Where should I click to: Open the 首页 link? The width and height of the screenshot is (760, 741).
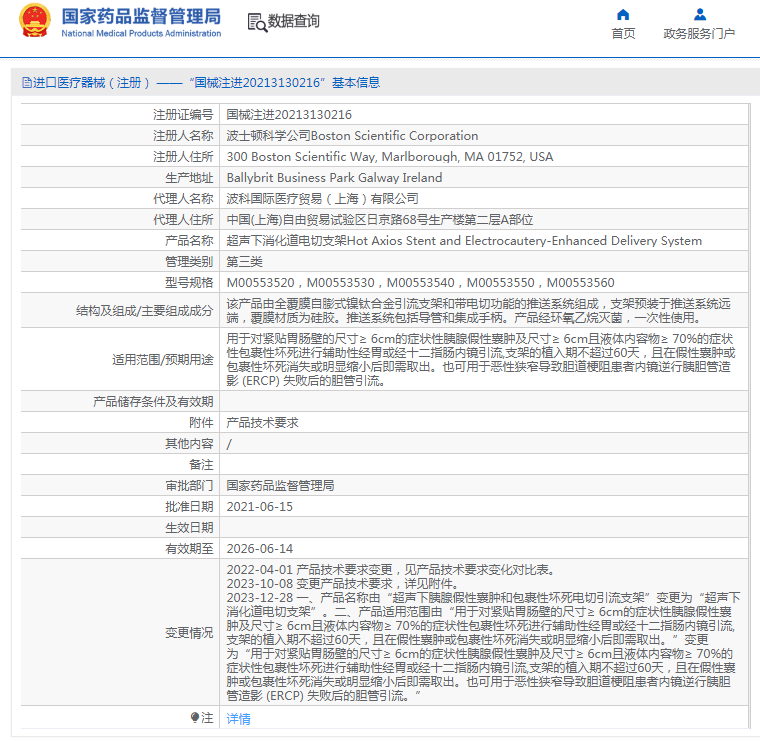(x=623, y=33)
